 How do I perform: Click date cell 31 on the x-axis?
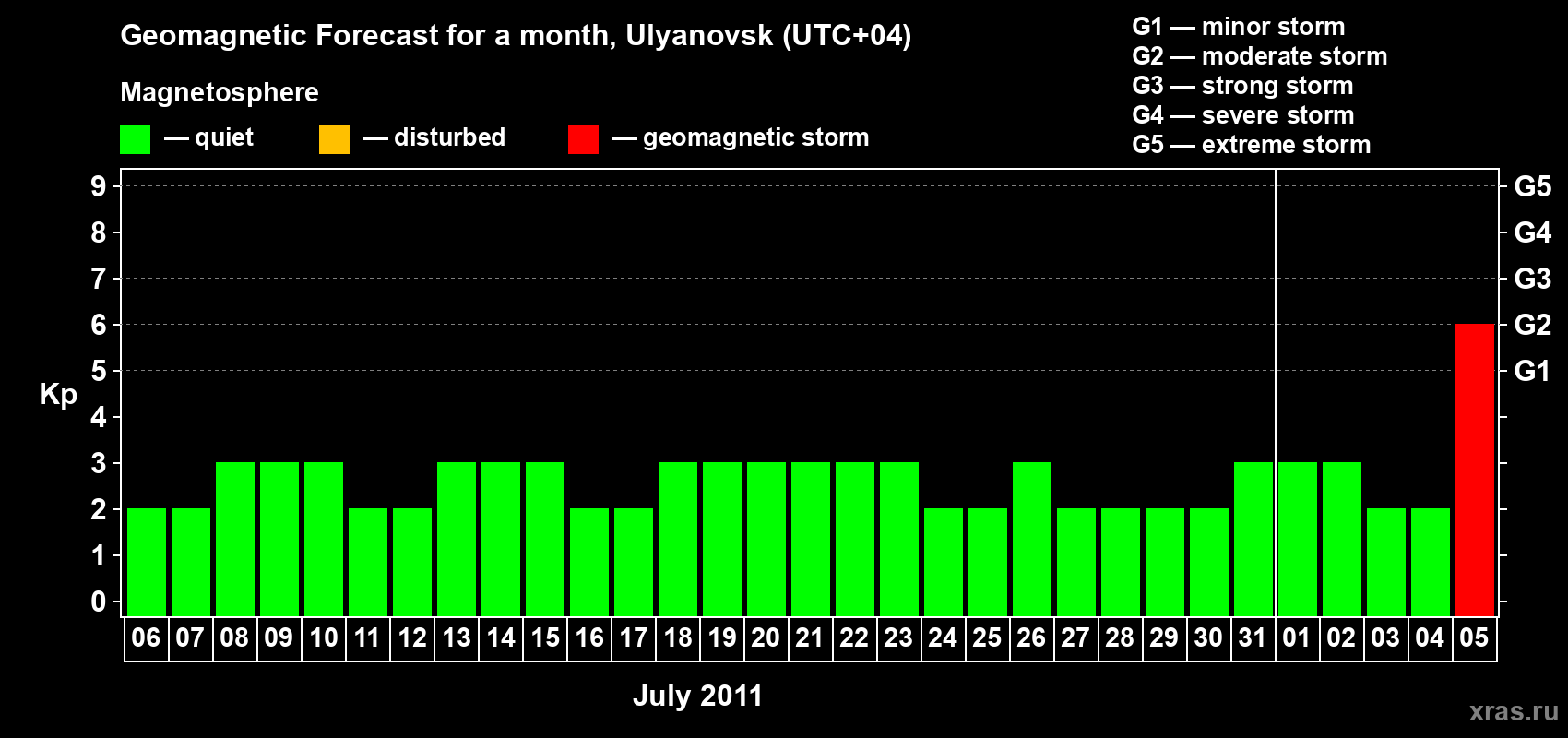pos(1253,637)
